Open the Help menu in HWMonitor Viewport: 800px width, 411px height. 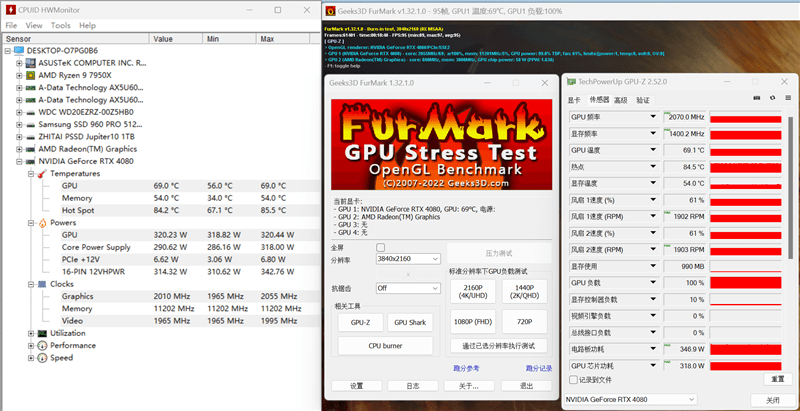[x=87, y=25]
